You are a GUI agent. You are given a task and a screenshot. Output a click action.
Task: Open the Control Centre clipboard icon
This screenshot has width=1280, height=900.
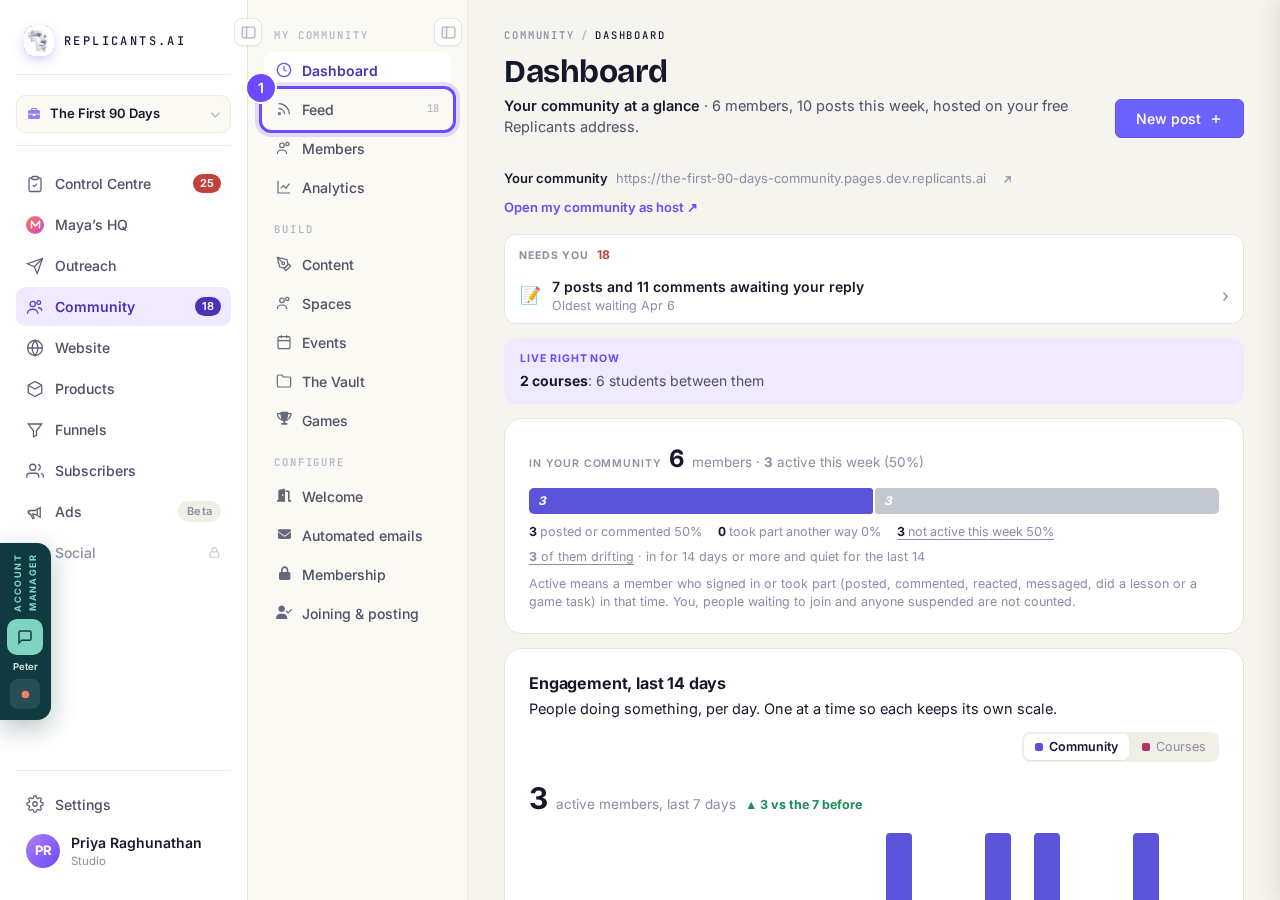[x=35, y=184]
